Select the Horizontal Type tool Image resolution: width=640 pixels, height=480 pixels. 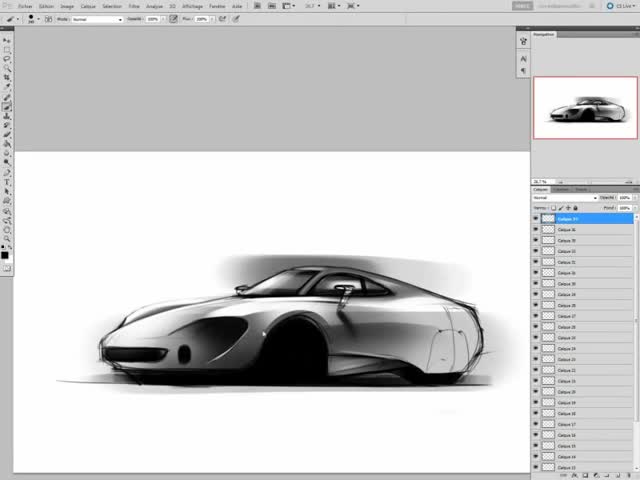click(7, 182)
